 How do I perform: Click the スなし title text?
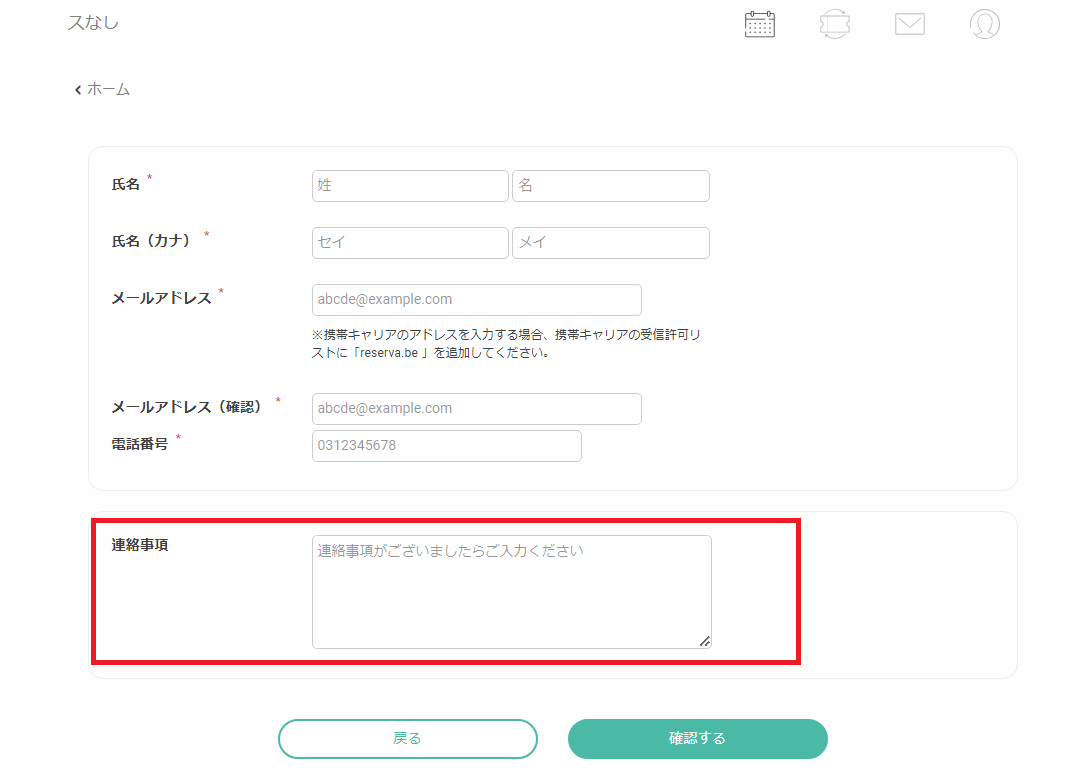93,23
